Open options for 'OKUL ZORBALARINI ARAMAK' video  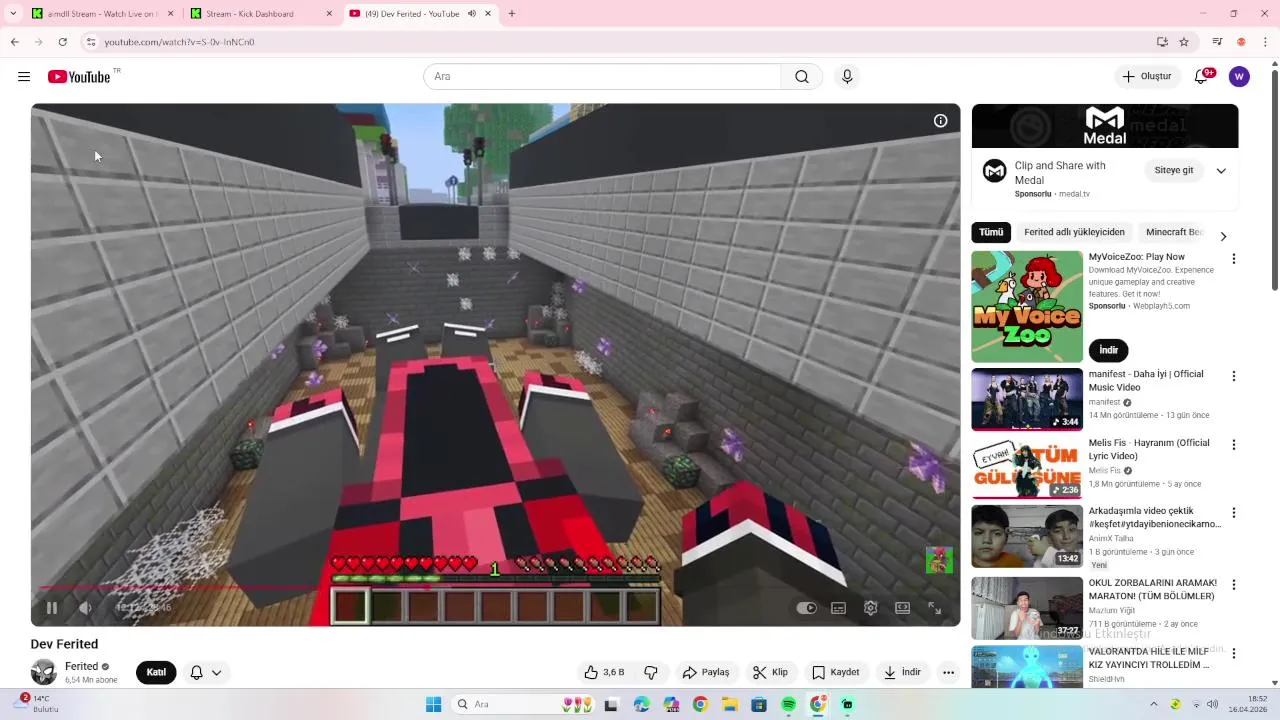(x=1233, y=585)
